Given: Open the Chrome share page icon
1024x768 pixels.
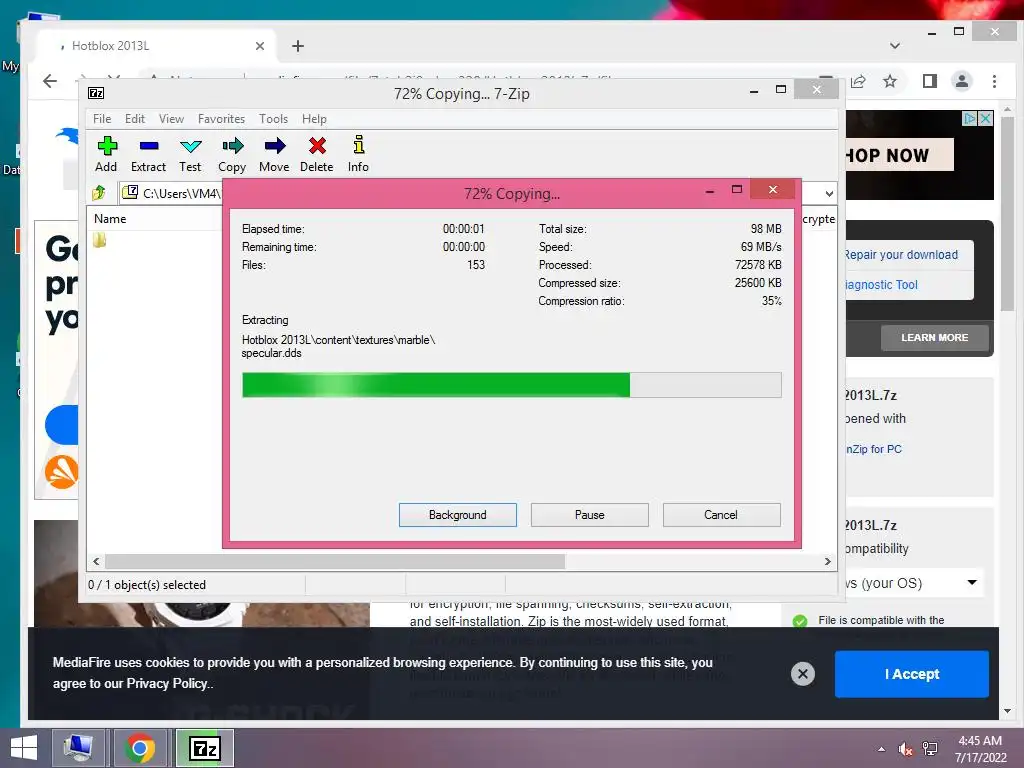Looking at the screenshot, I should click(x=858, y=81).
